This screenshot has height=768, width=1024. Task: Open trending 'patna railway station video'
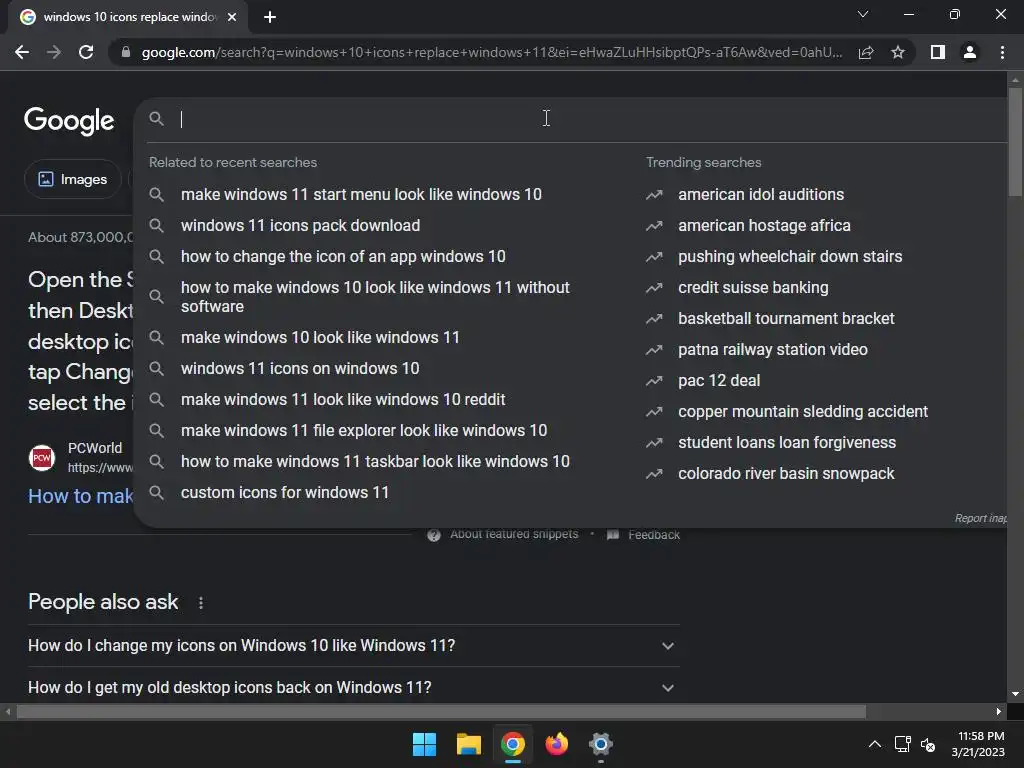[773, 349]
